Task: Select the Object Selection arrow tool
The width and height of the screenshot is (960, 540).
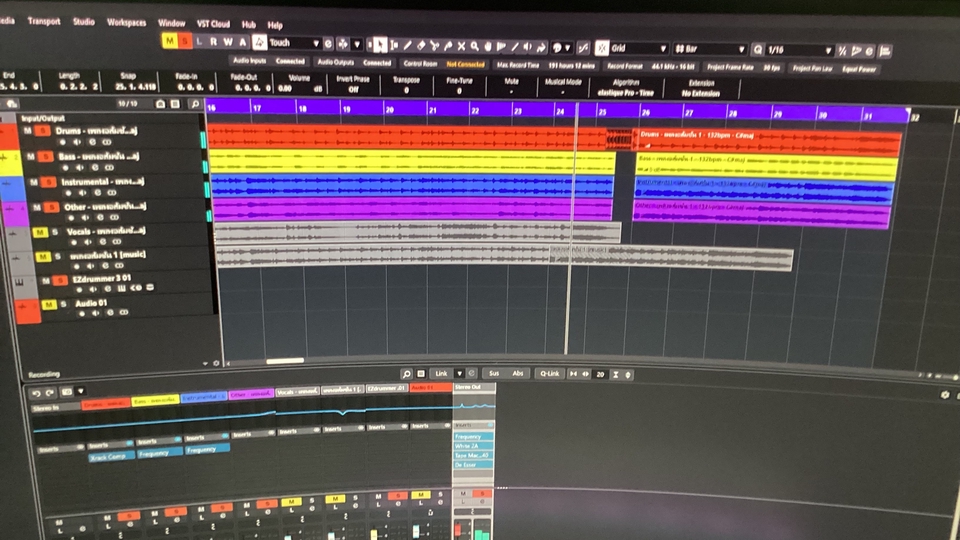Action: (379, 45)
